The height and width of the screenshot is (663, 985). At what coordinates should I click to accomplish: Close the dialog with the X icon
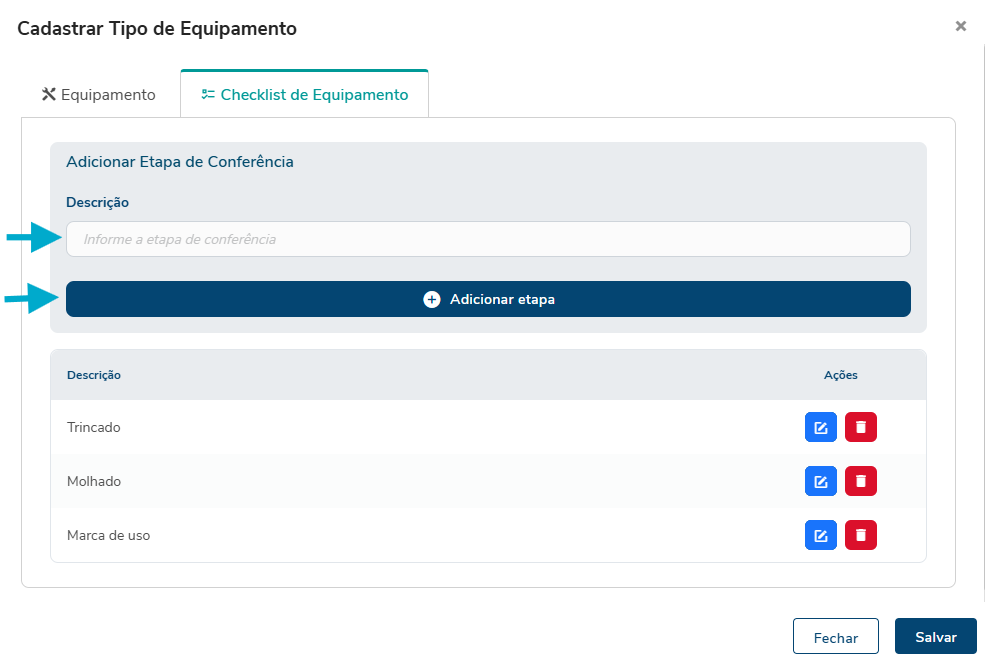pyautogui.click(x=960, y=27)
